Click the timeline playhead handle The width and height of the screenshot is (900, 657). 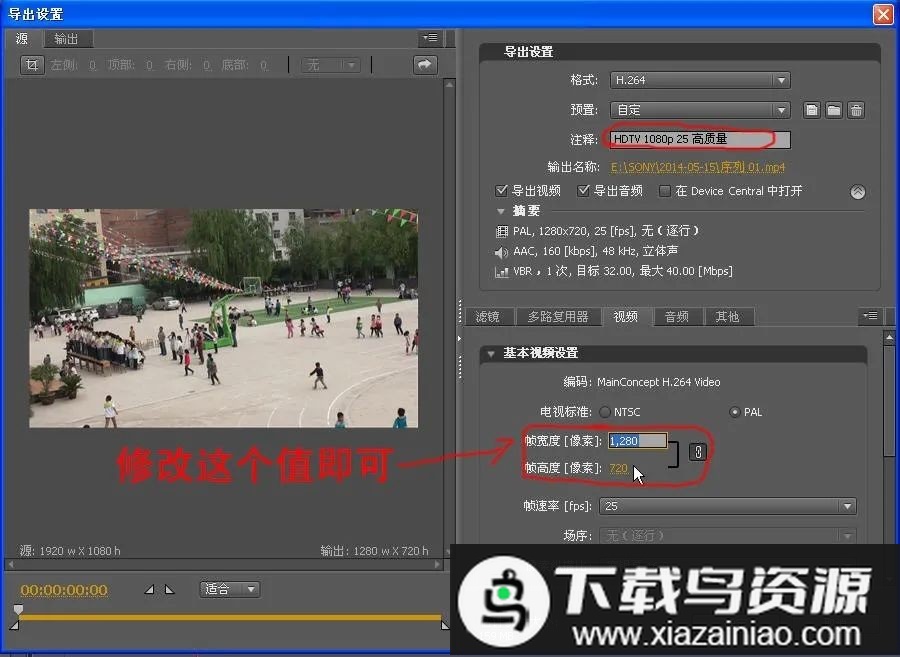[17, 610]
